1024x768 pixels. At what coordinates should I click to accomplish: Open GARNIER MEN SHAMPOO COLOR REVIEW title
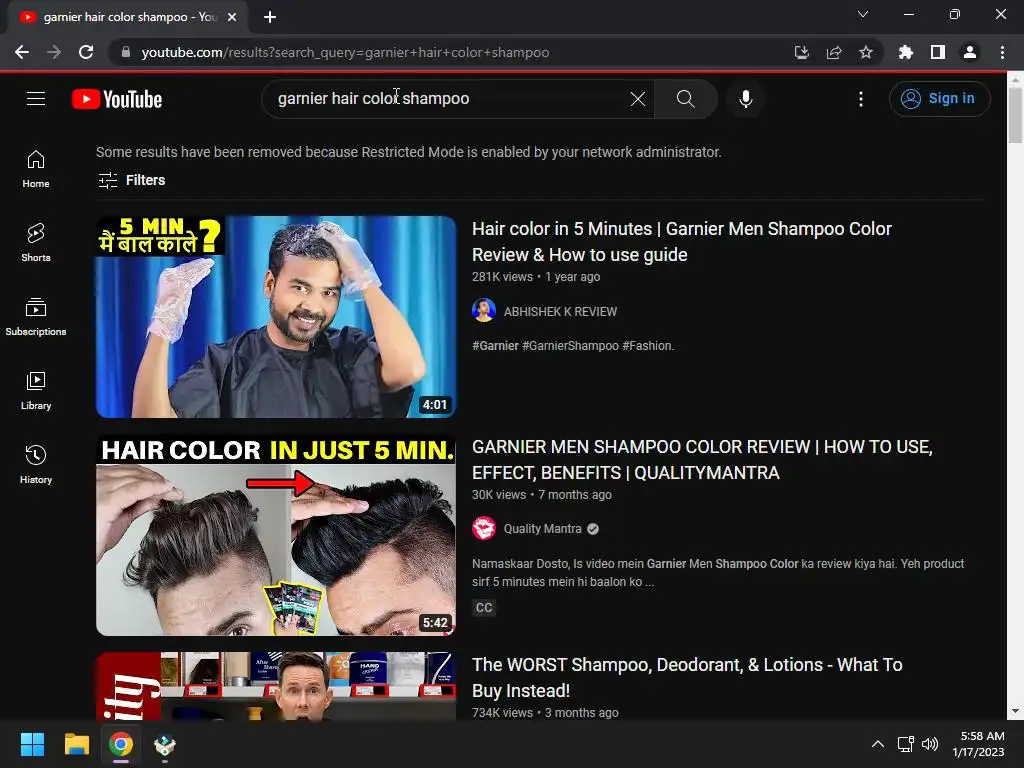coord(702,460)
